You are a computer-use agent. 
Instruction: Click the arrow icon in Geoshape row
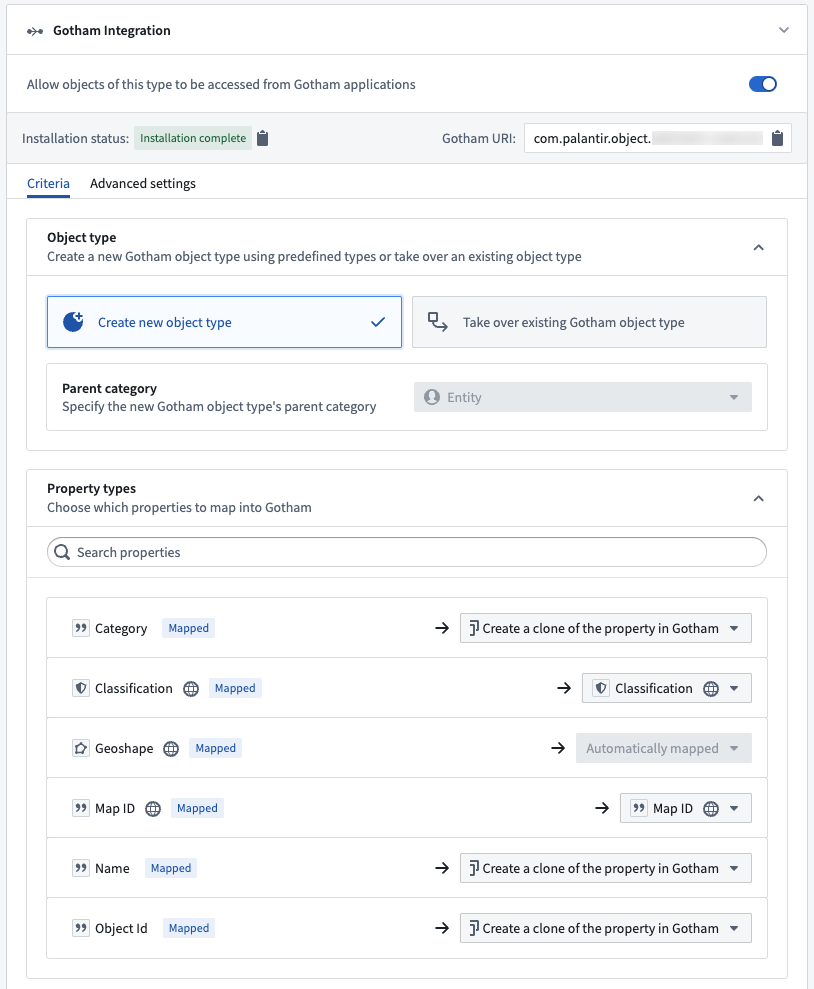click(x=558, y=748)
